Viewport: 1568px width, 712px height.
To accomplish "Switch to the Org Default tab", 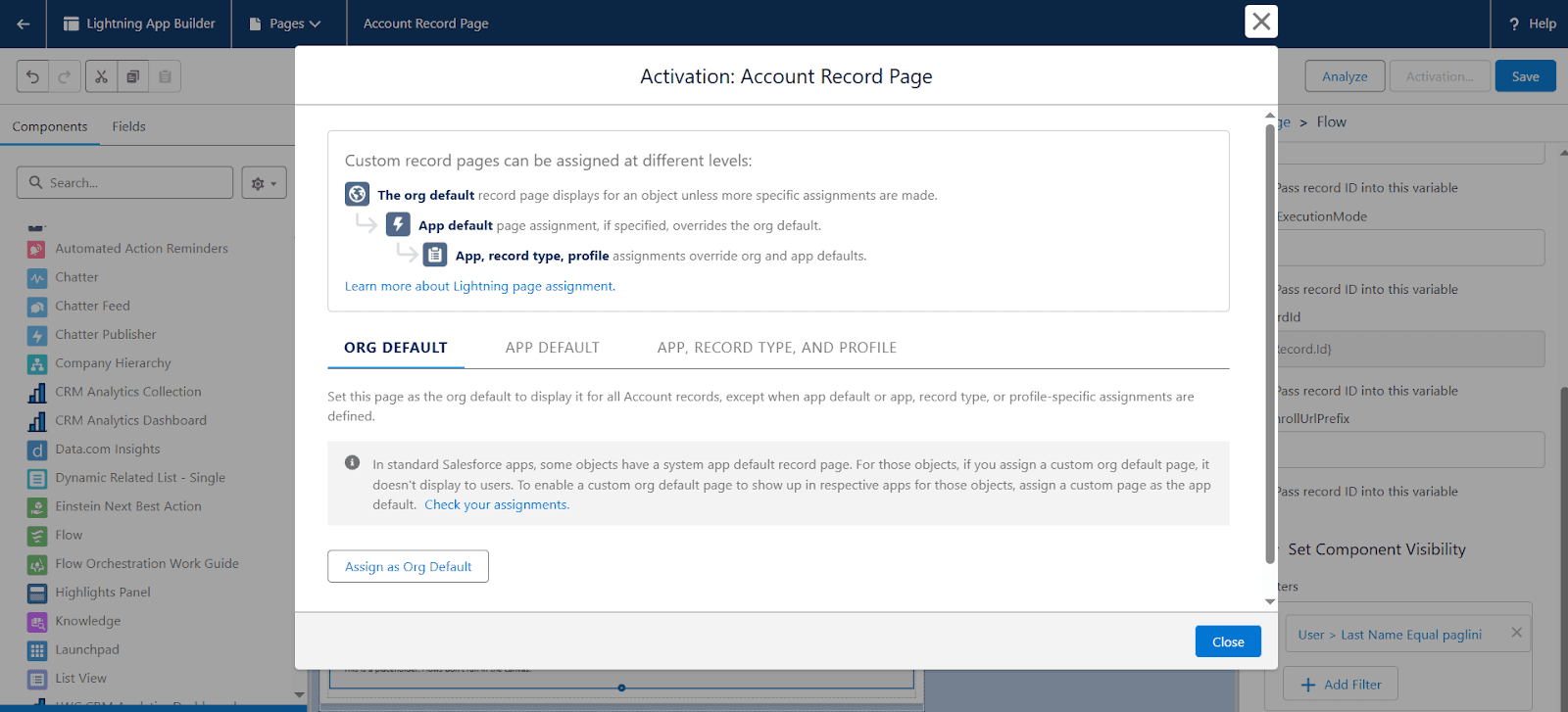I will (396, 348).
